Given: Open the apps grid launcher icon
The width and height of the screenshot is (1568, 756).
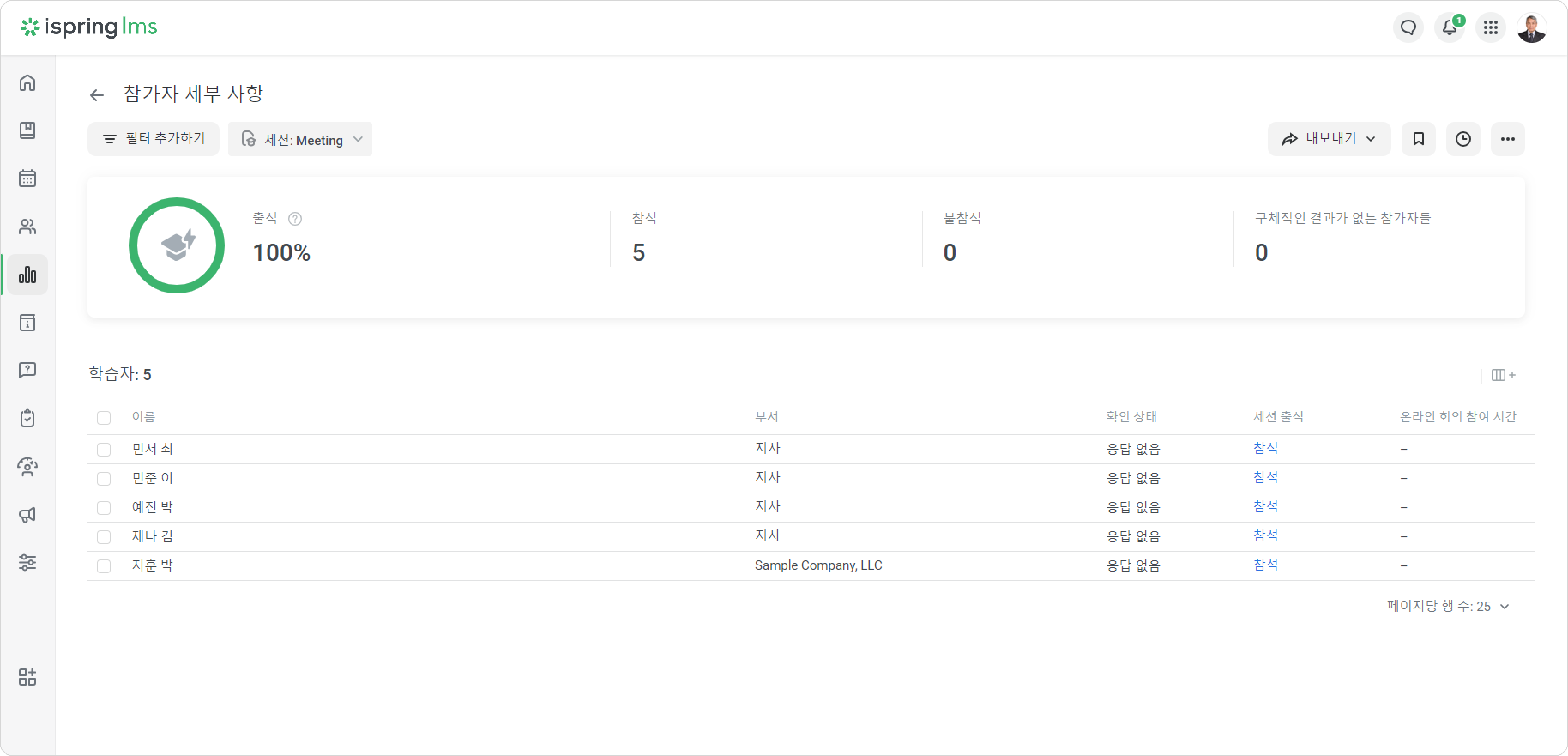Looking at the screenshot, I should point(1491,27).
